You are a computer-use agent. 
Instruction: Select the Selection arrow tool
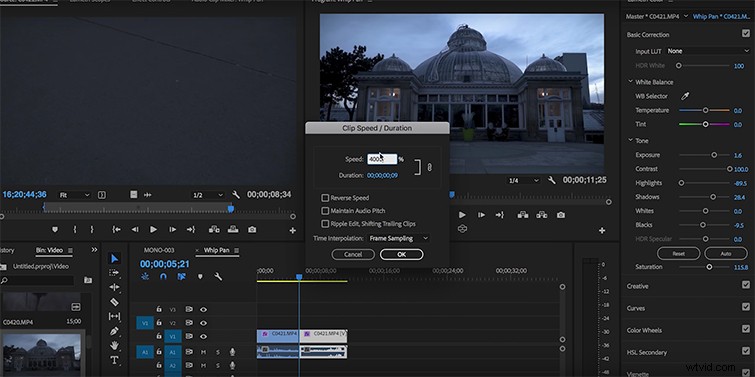click(x=114, y=259)
